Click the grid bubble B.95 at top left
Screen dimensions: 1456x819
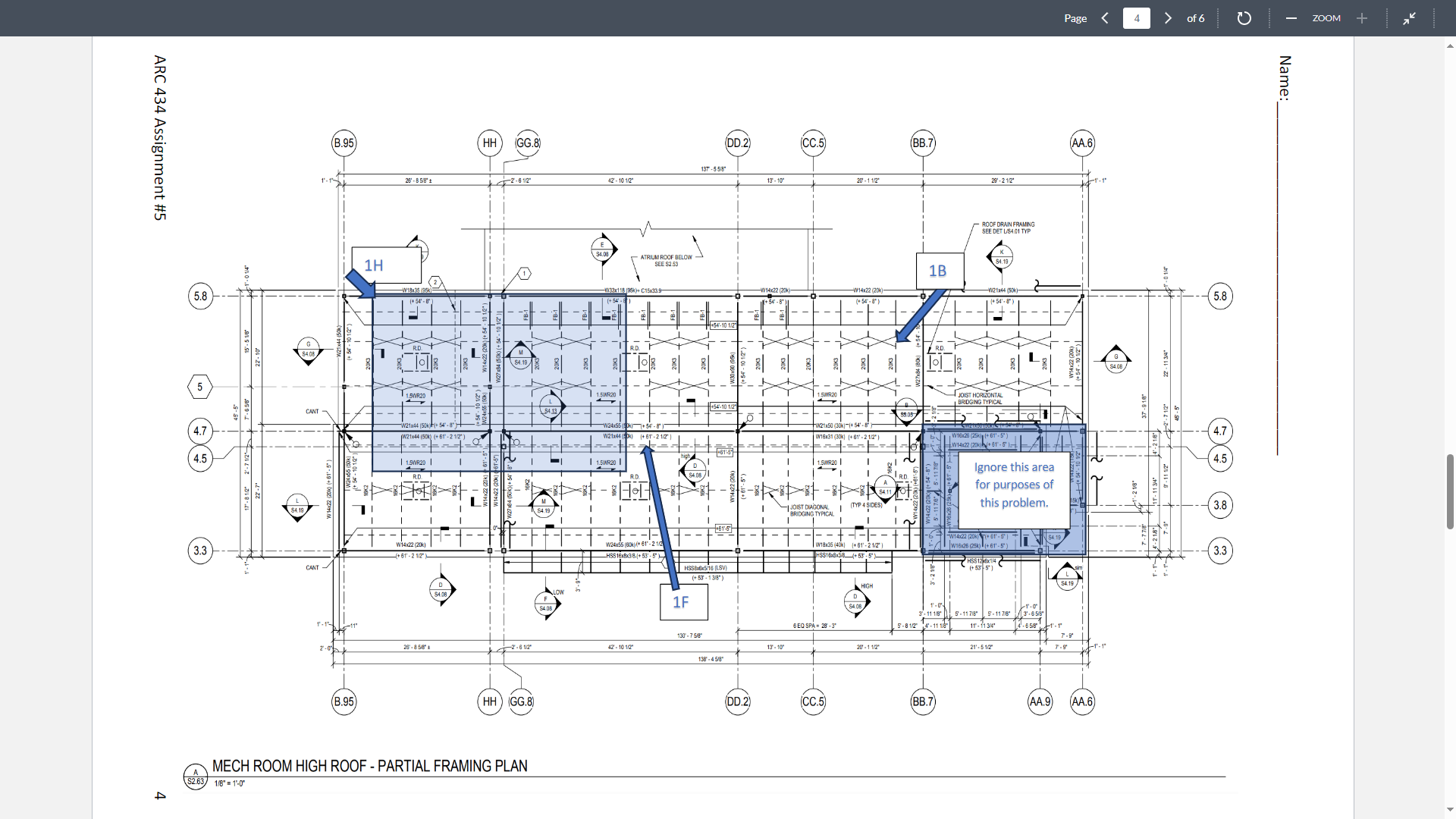tap(345, 143)
